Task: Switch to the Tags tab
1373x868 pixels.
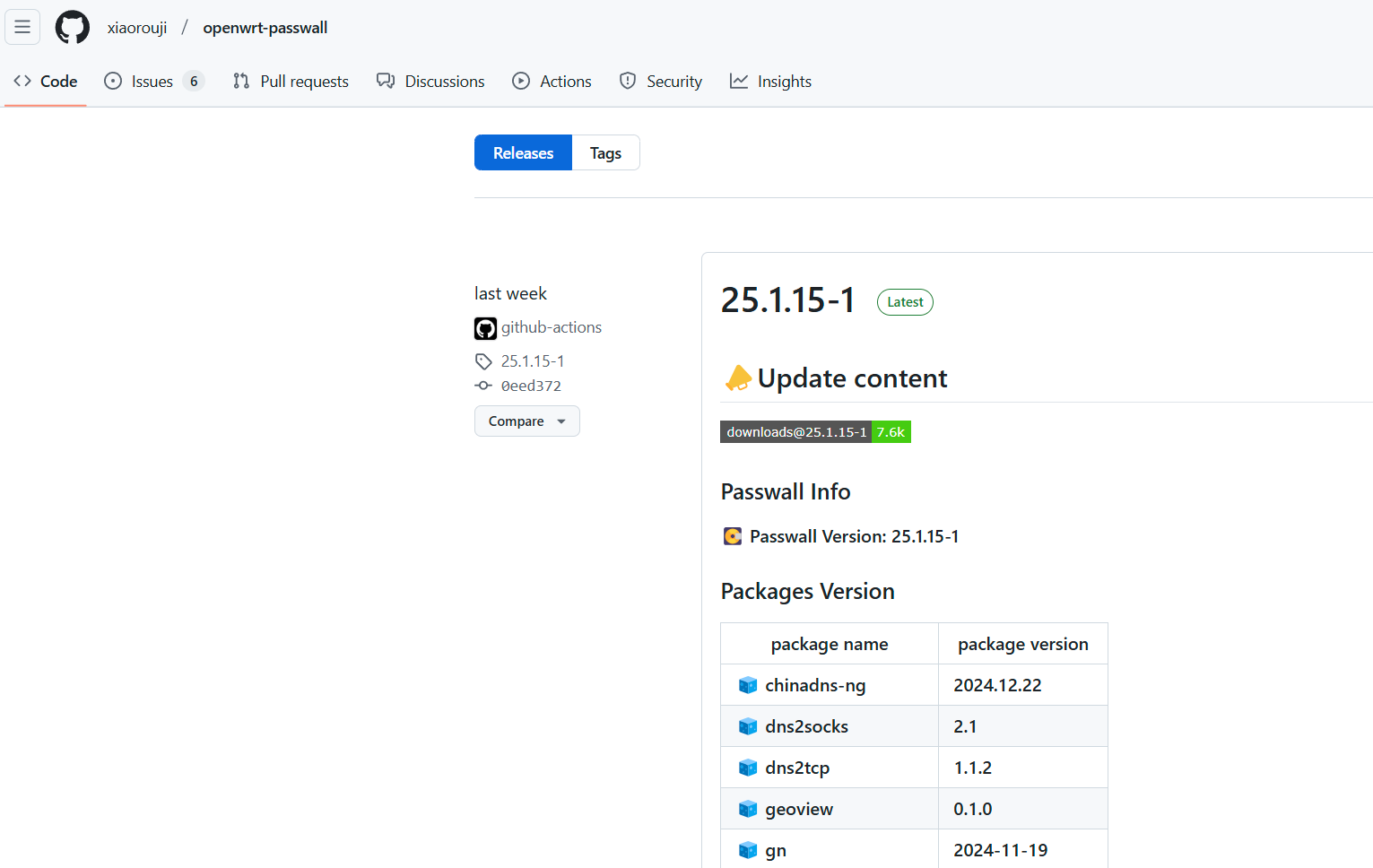Action: pos(605,153)
